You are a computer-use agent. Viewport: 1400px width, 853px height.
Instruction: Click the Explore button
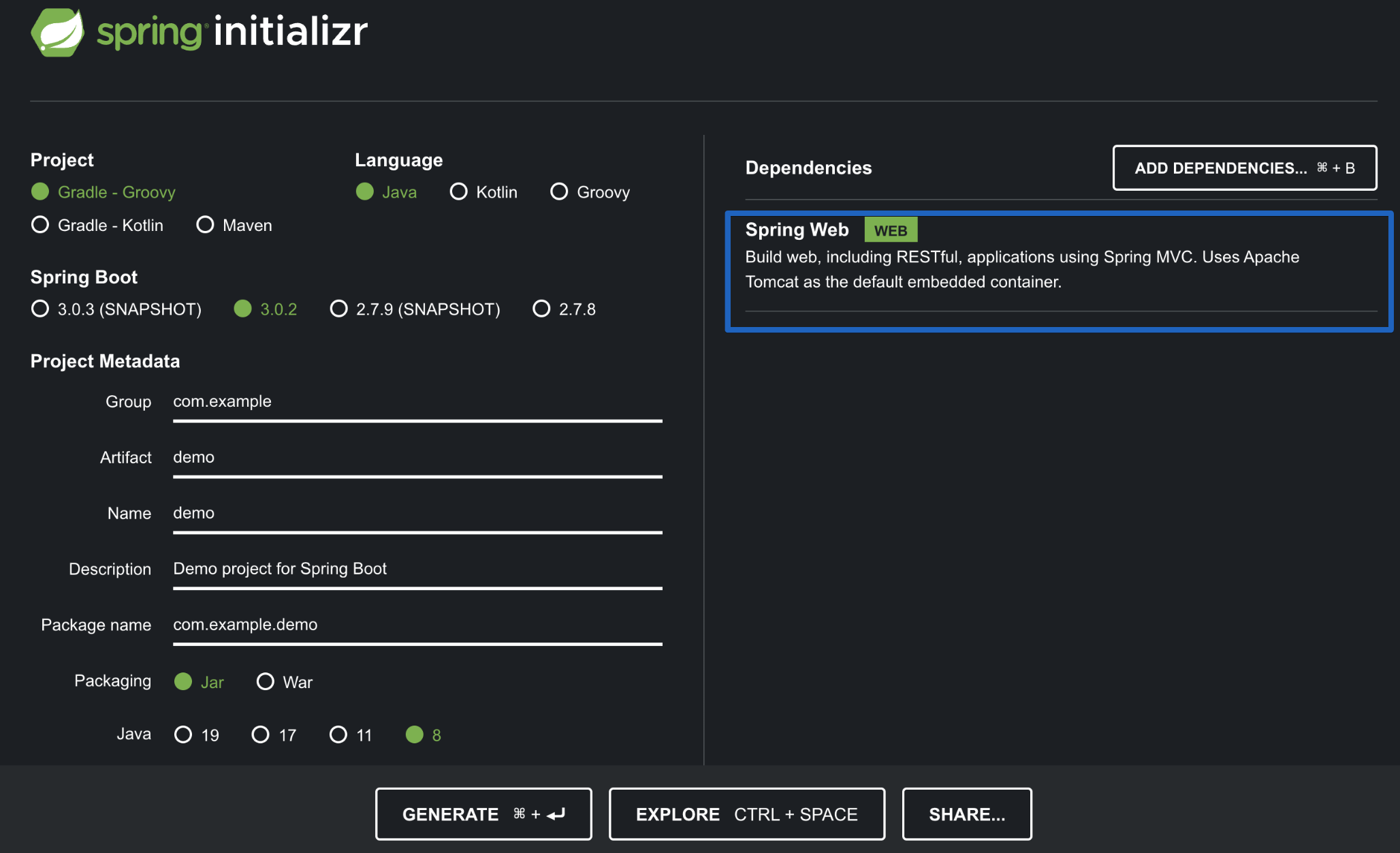pos(746,814)
